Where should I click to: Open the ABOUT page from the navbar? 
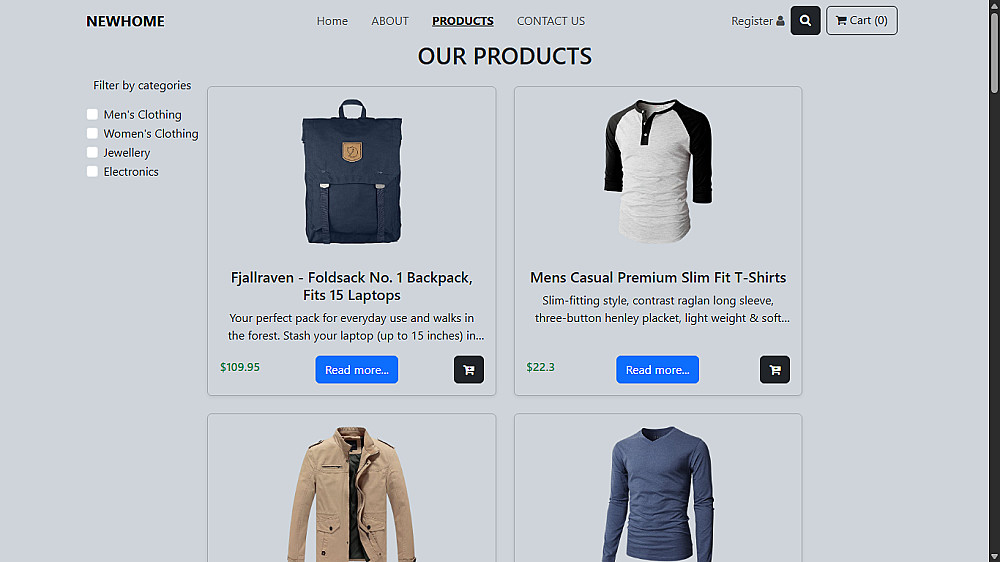[x=390, y=21]
